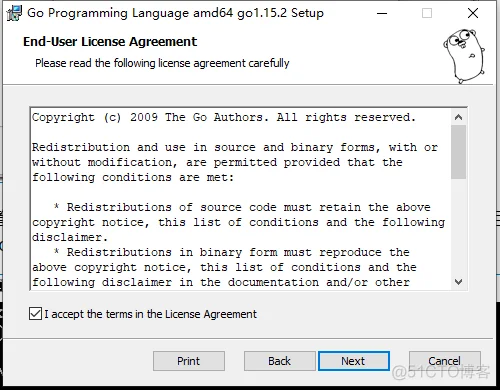Close the Go Setup dialog
The width and height of the screenshot is (500, 390).
click(x=473, y=13)
